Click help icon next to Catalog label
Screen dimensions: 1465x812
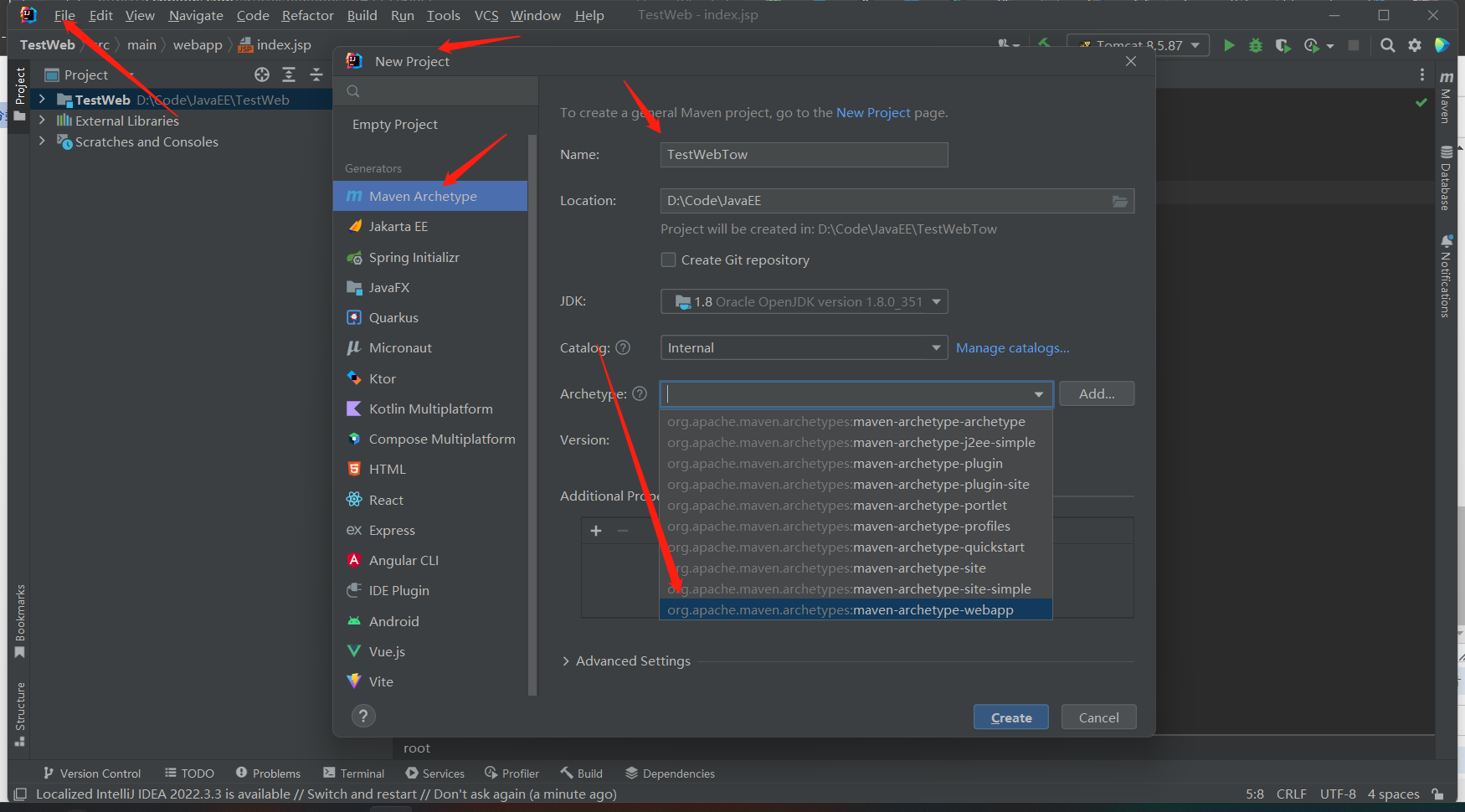pyautogui.click(x=623, y=347)
